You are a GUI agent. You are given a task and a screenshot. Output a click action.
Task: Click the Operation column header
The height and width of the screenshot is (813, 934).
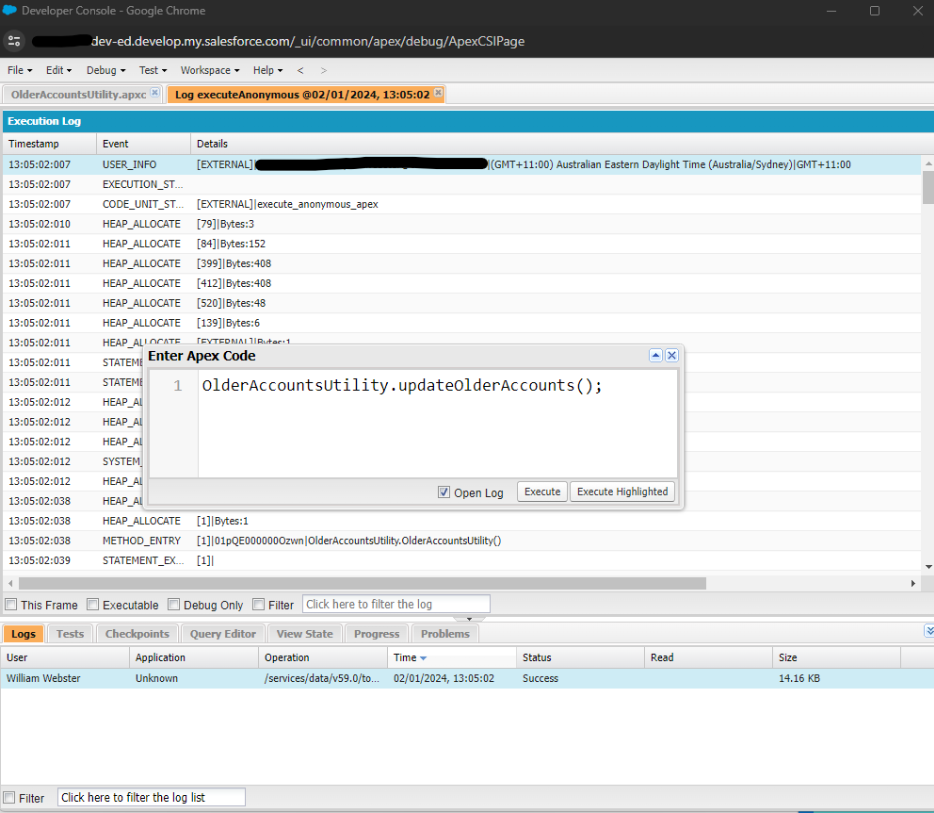click(x=323, y=658)
